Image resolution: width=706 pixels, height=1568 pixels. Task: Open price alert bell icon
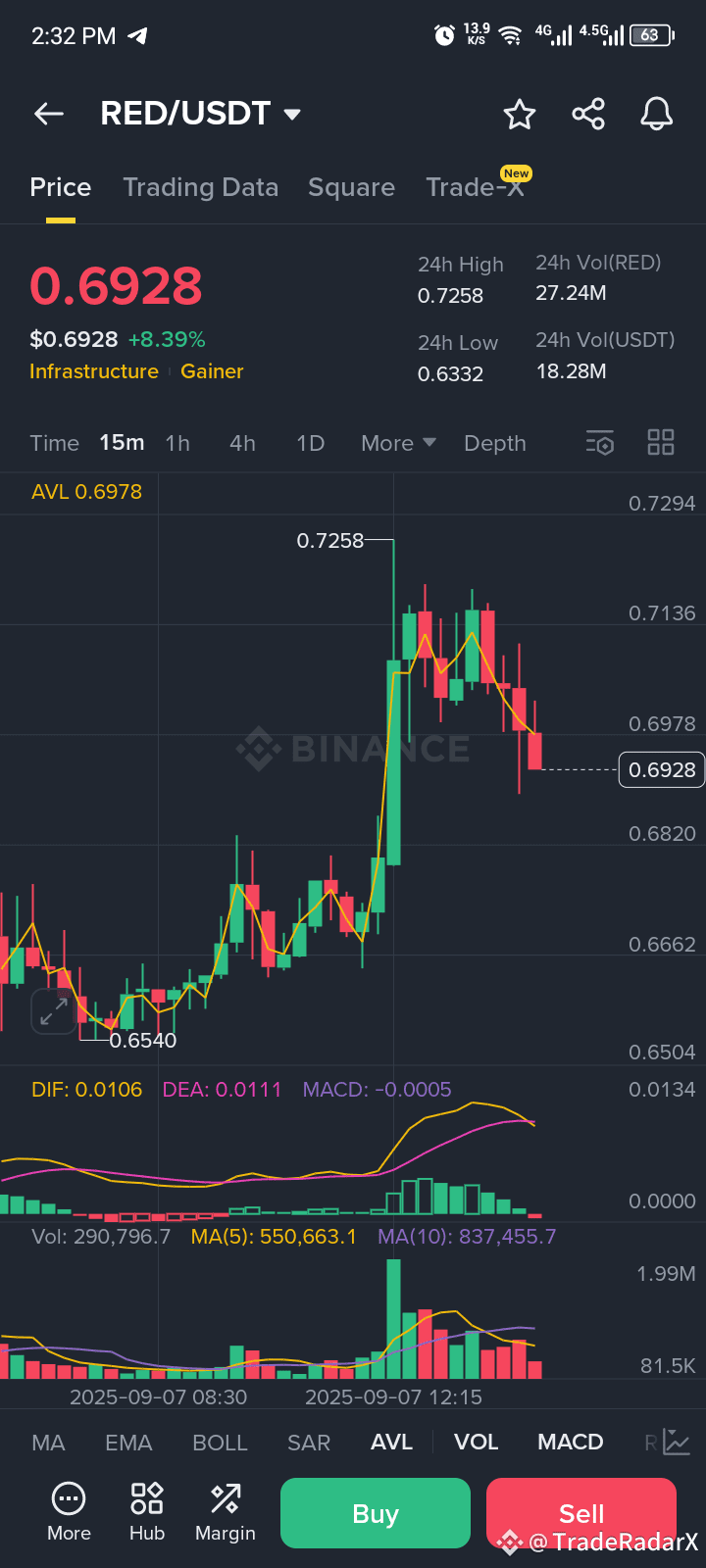pyautogui.click(x=657, y=114)
